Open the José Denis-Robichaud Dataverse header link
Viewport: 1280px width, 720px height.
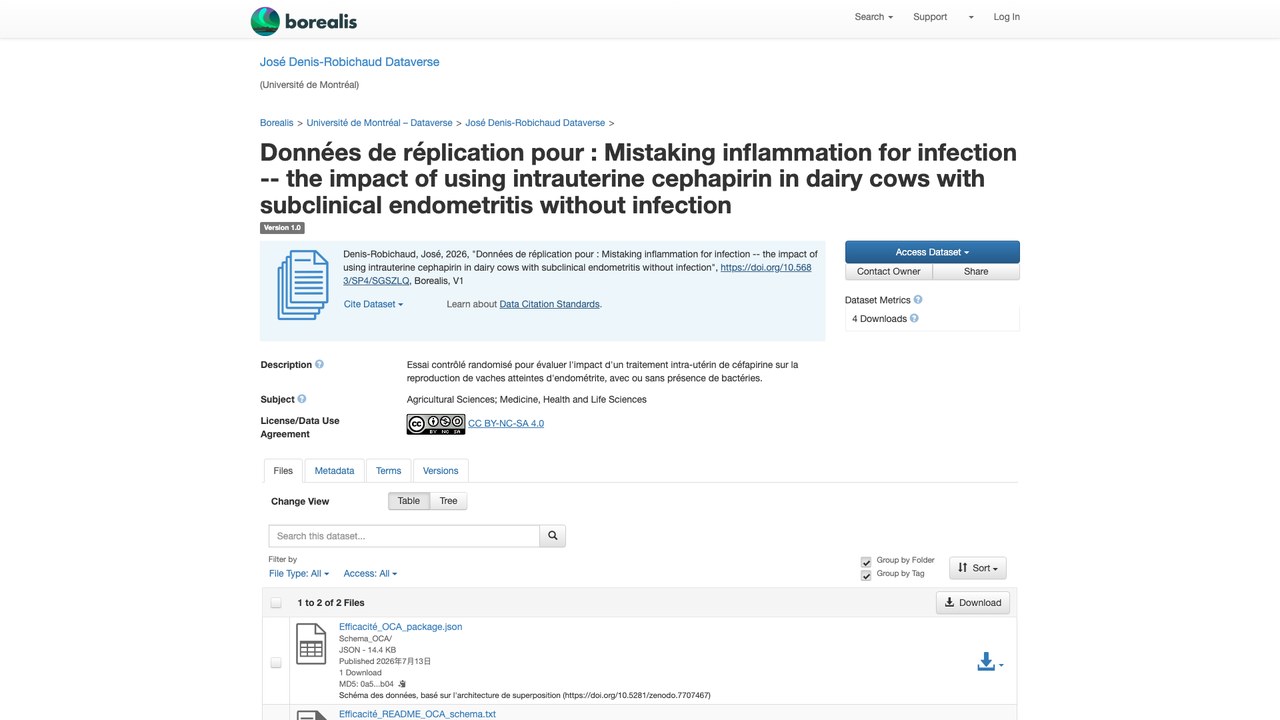point(350,62)
